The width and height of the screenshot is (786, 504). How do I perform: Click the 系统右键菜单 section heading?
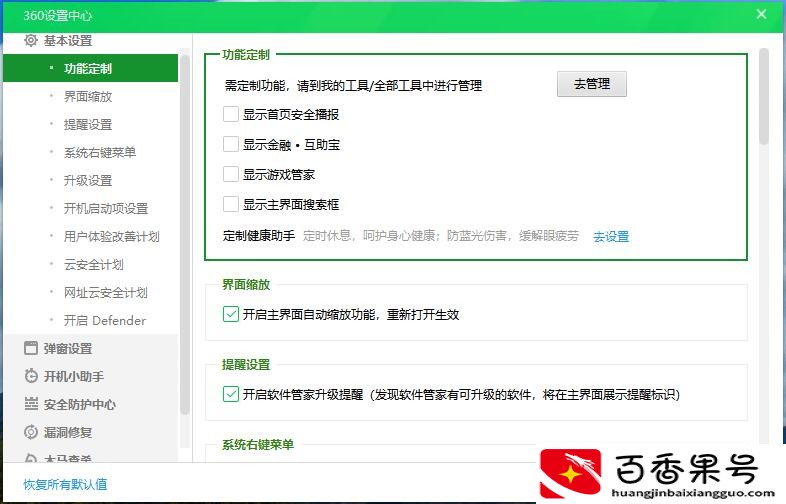click(258, 444)
